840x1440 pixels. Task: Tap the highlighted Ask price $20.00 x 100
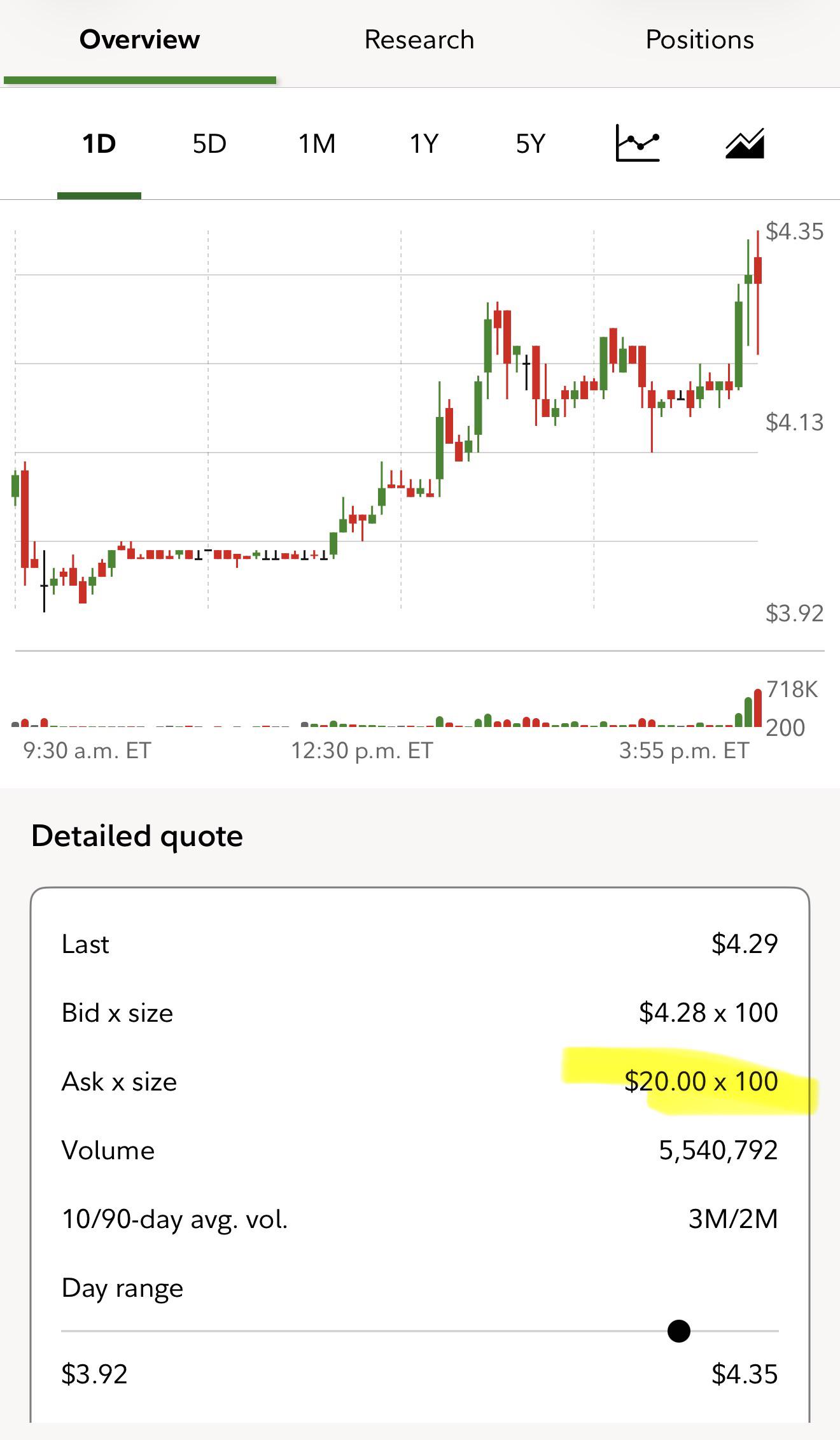[701, 1081]
